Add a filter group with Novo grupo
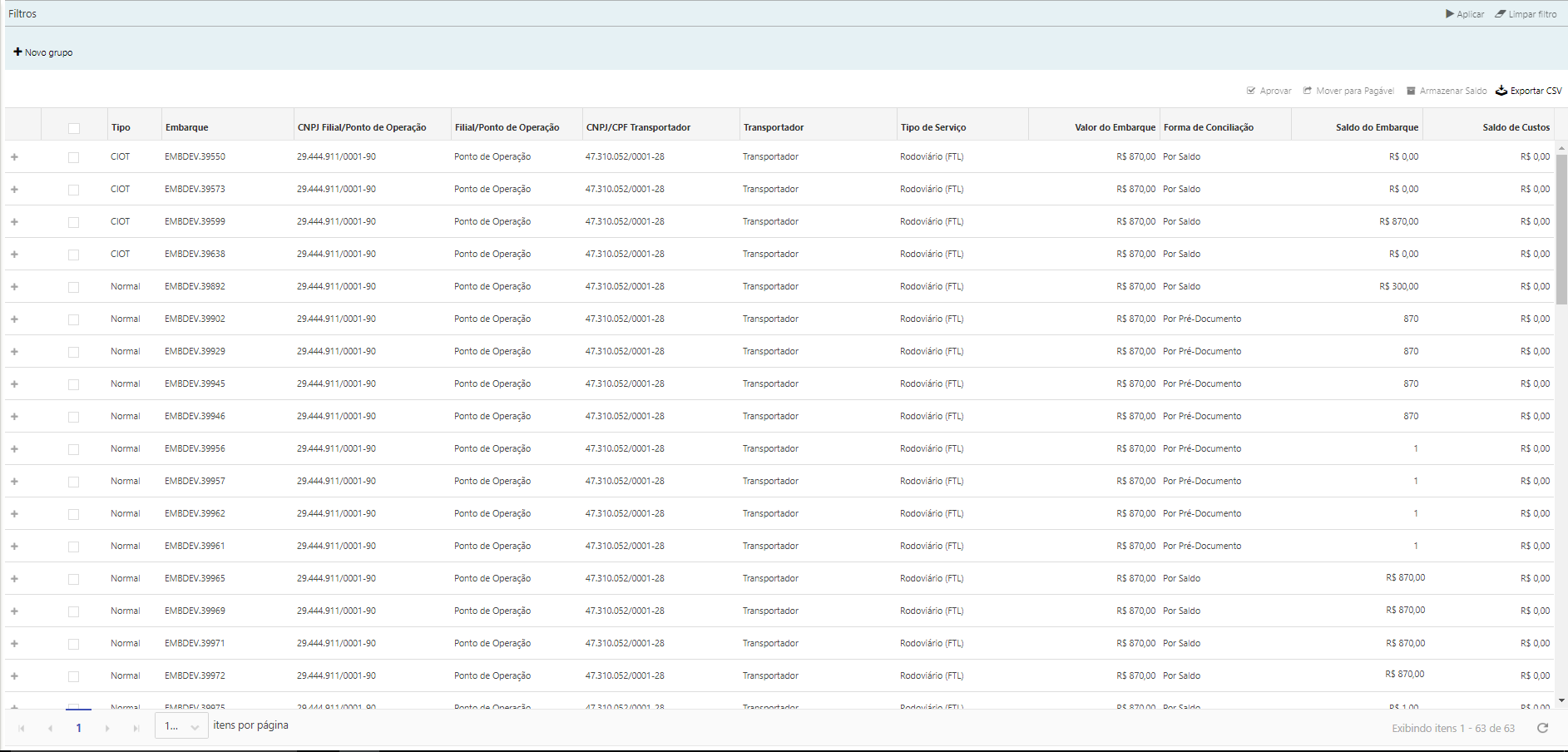This screenshot has height=752, width=1568. (x=43, y=52)
